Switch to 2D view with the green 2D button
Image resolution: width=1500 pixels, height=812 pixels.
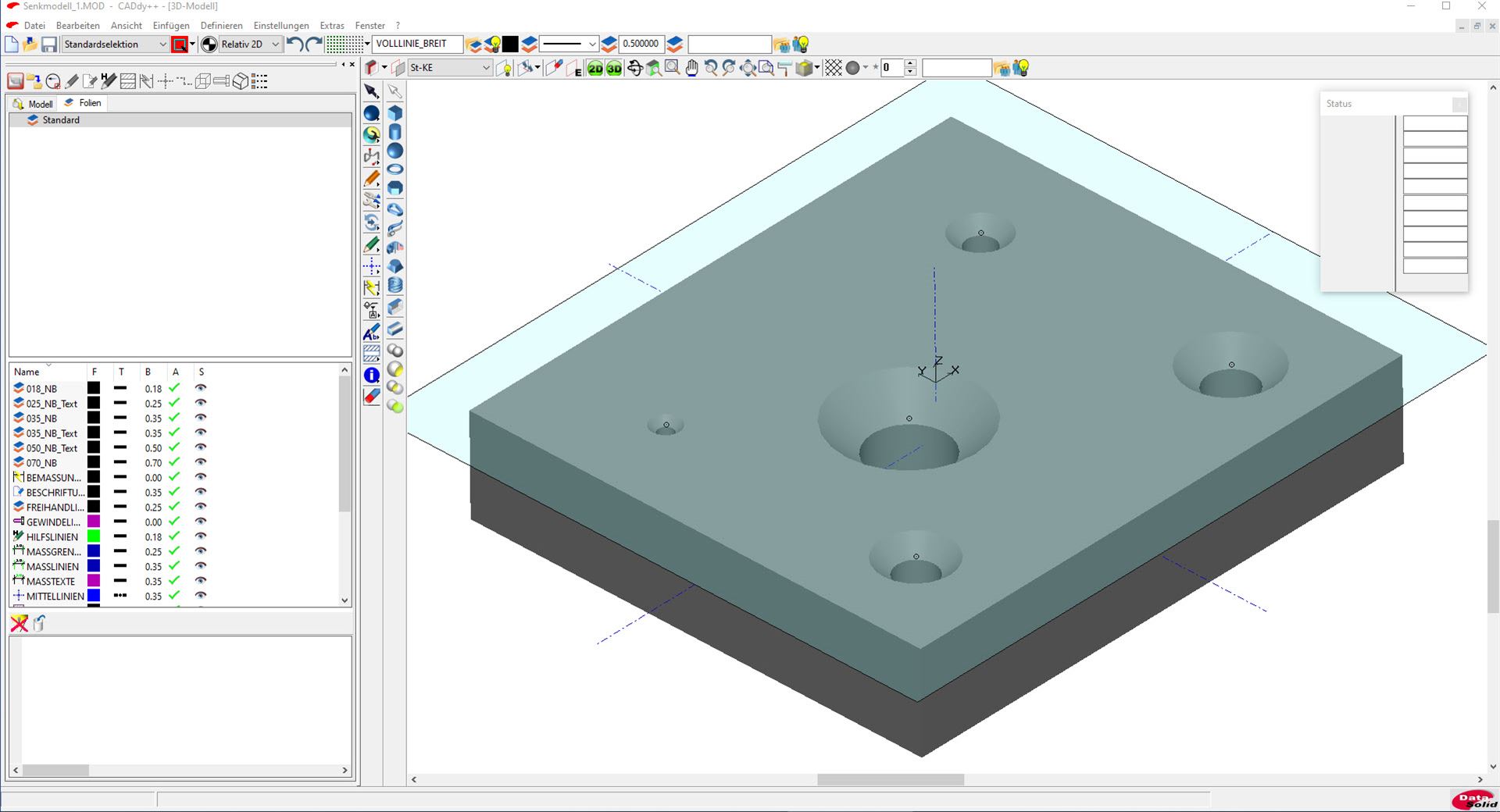pos(595,69)
